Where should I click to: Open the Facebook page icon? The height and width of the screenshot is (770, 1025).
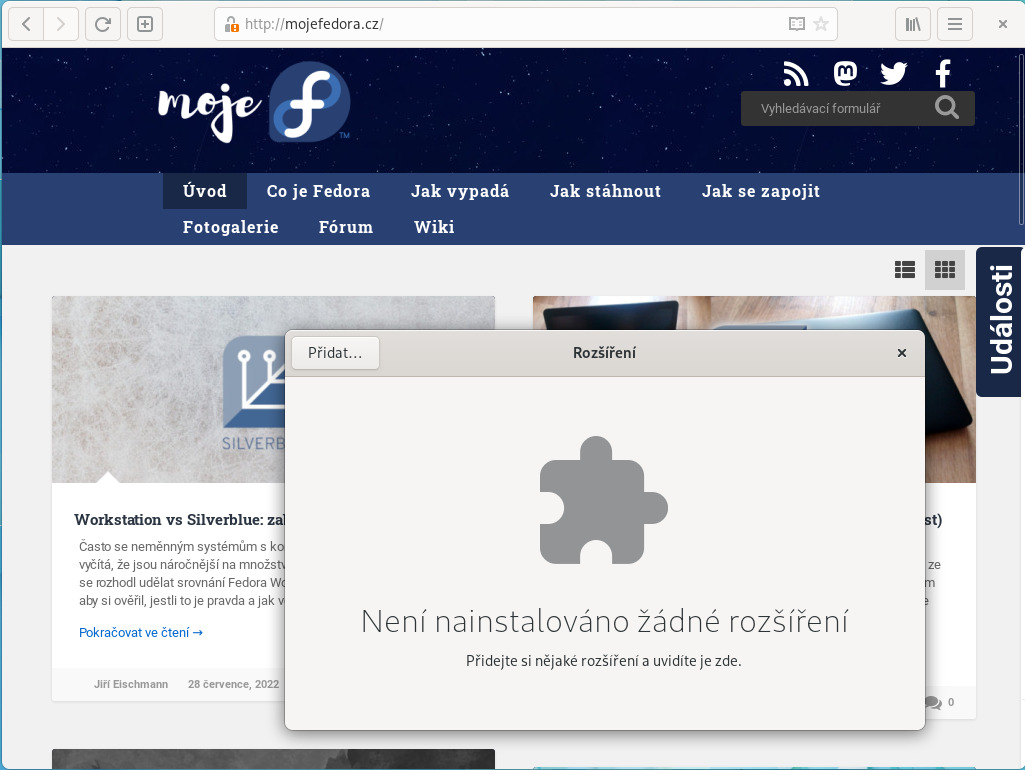tap(942, 73)
